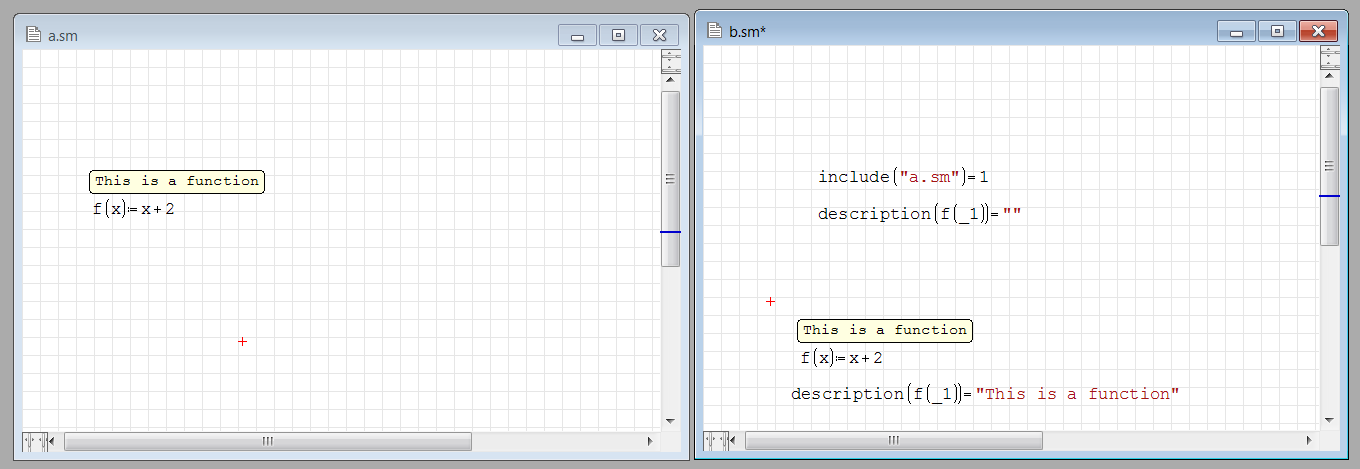Click the split handle above a.sm vertical scrollbar

point(671,62)
